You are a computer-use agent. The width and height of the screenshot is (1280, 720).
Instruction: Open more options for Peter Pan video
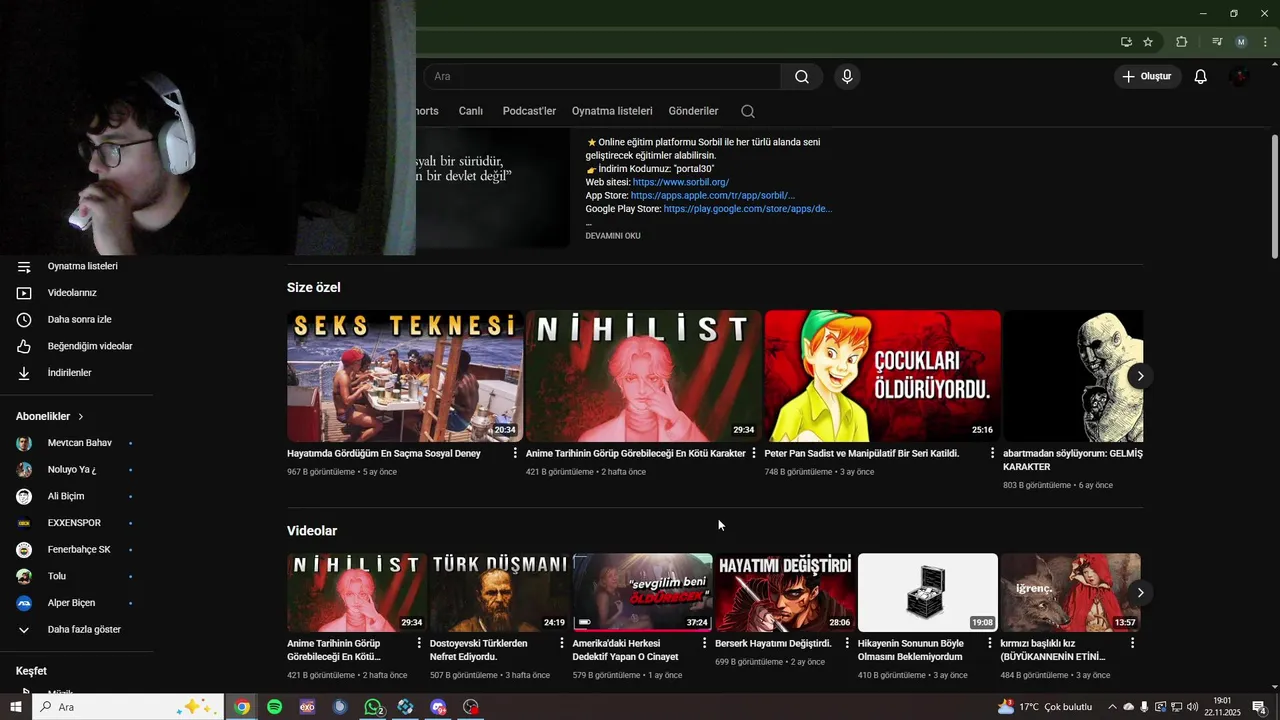992,454
